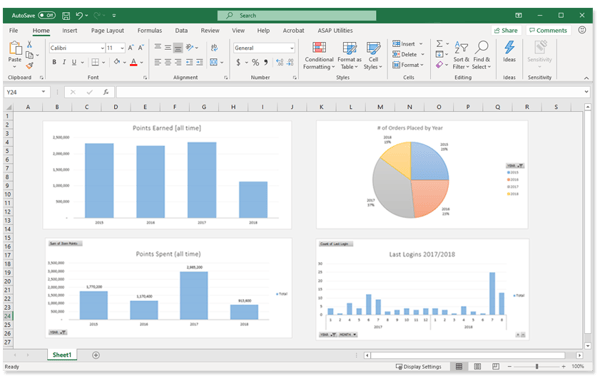
Task: Click the feedback smiley icon
Action: tap(582, 30)
